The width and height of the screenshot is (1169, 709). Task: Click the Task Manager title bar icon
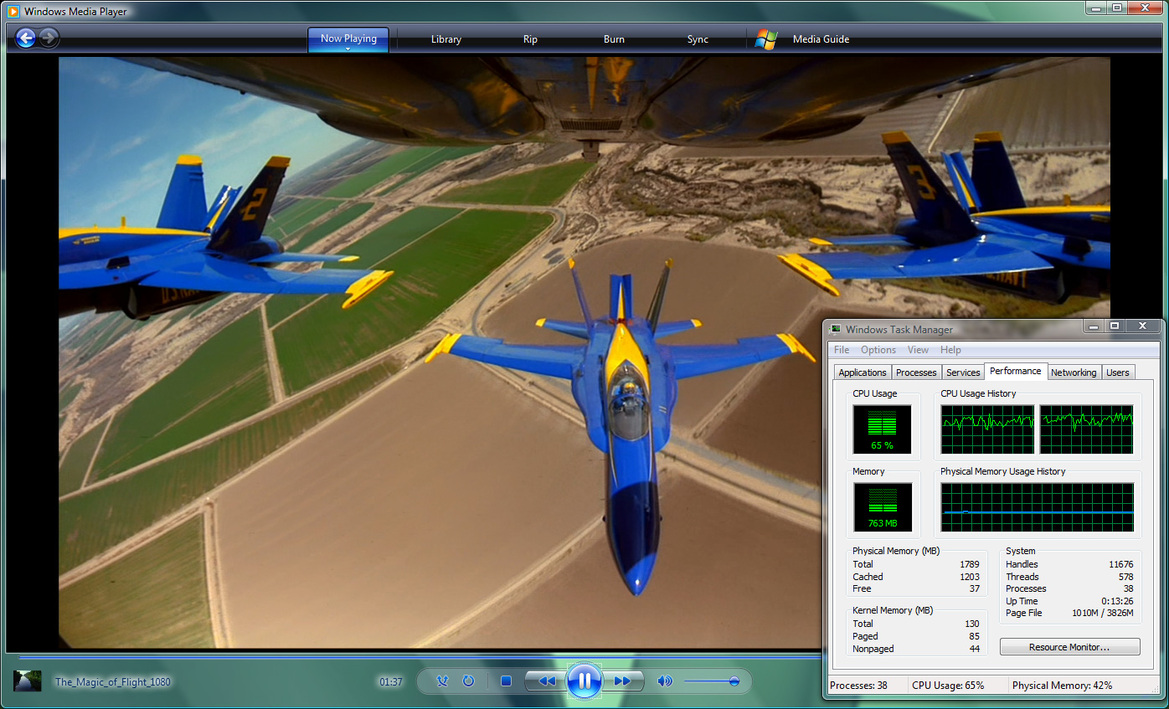click(836, 329)
